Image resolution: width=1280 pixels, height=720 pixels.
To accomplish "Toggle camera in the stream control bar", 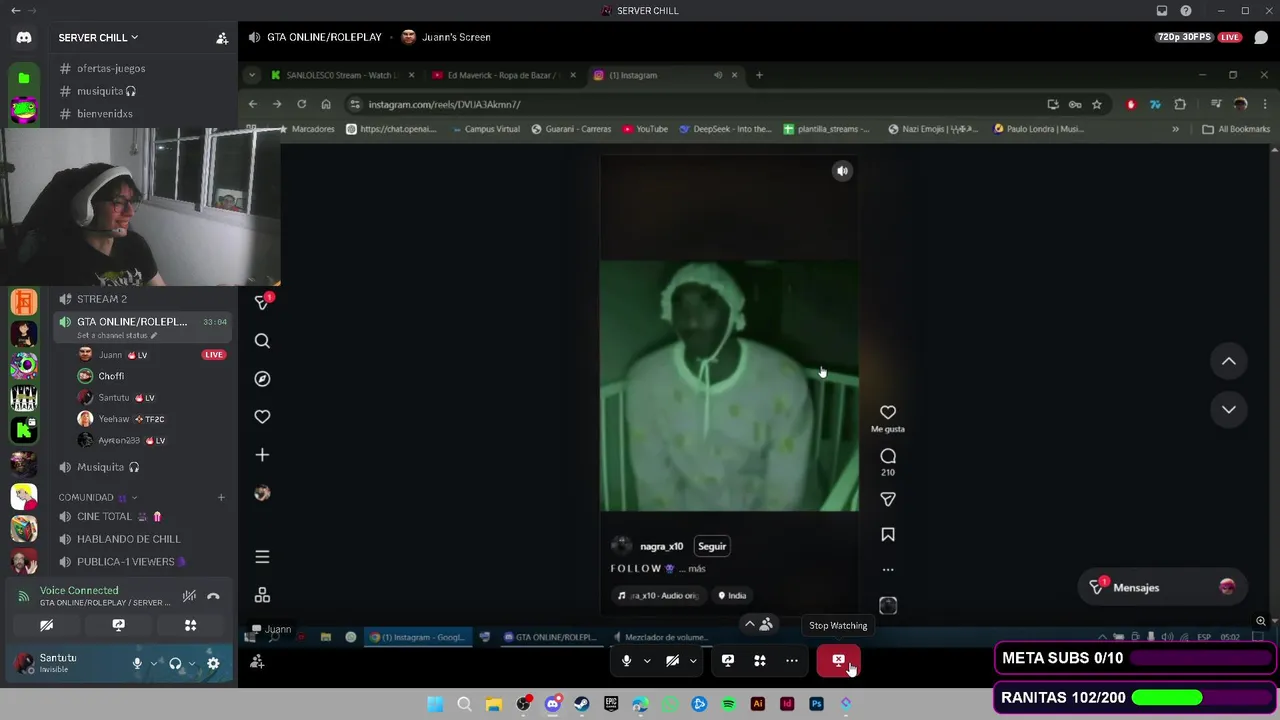I will [672, 660].
